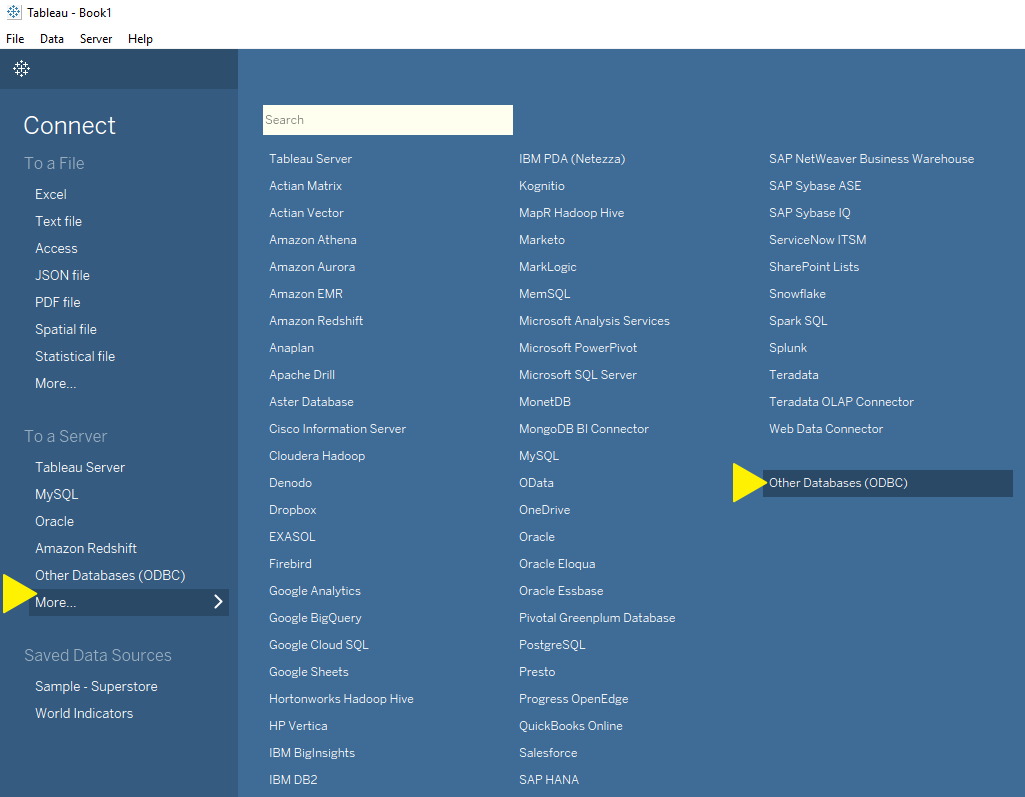Open World Indicators saved data source
This screenshot has width=1025, height=797.
(x=84, y=713)
